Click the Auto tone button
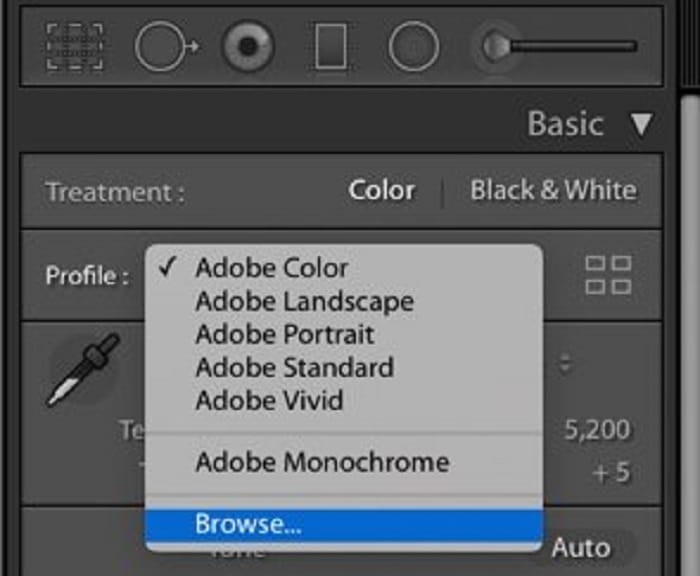 click(580, 548)
